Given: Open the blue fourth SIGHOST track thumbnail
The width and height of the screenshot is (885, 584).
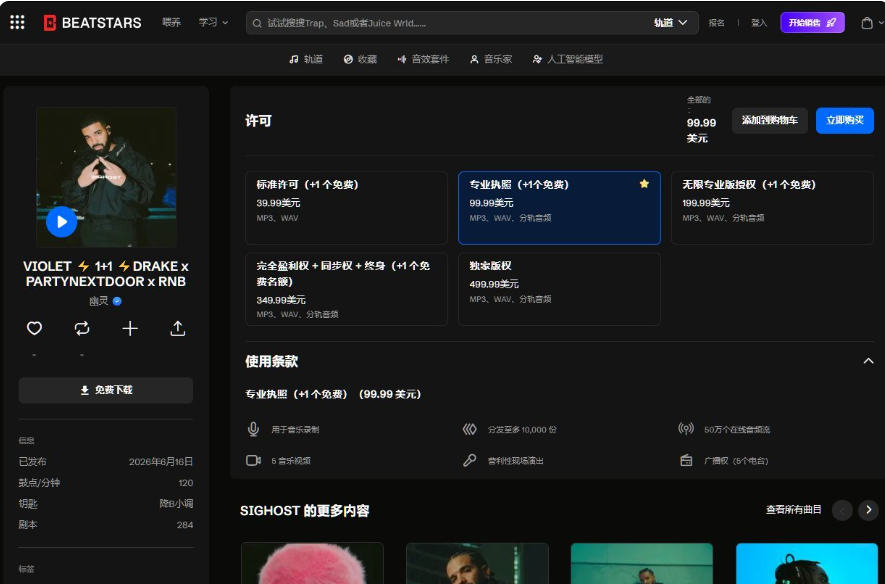Looking at the screenshot, I should tap(807, 563).
